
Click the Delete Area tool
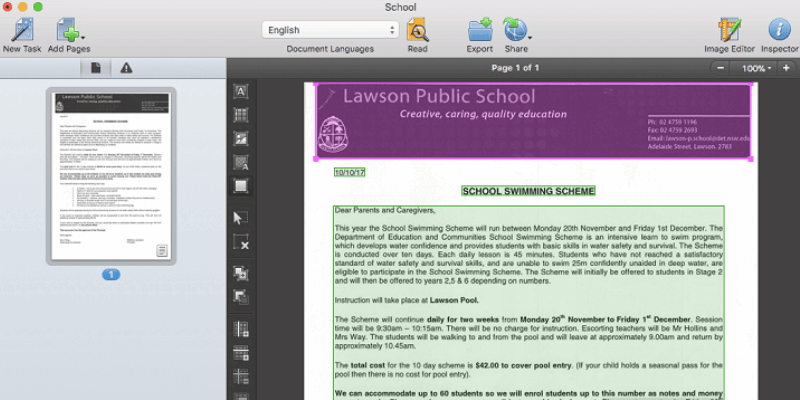click(241, 242)
